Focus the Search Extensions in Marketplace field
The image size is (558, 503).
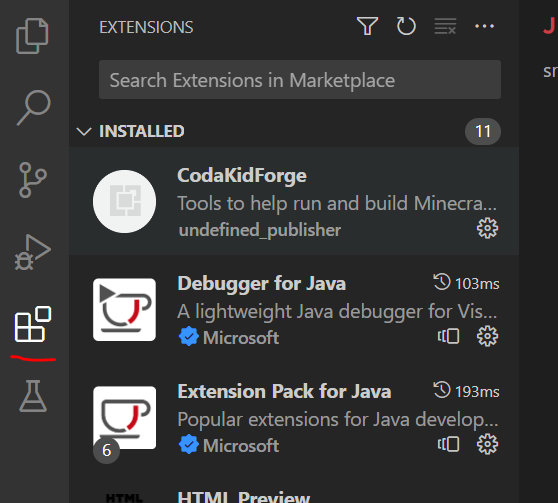300,80
